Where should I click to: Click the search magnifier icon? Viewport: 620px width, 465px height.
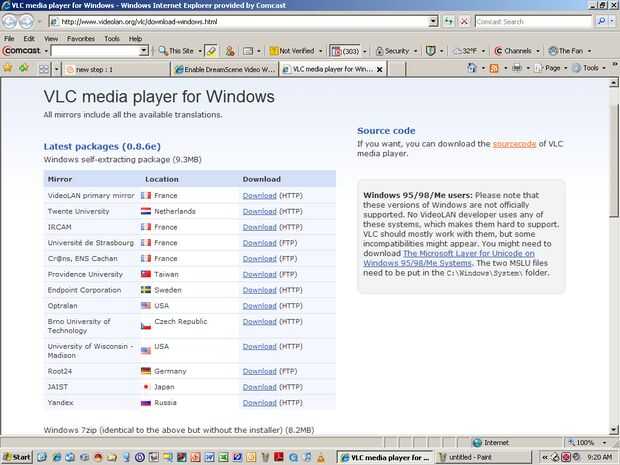601,21
